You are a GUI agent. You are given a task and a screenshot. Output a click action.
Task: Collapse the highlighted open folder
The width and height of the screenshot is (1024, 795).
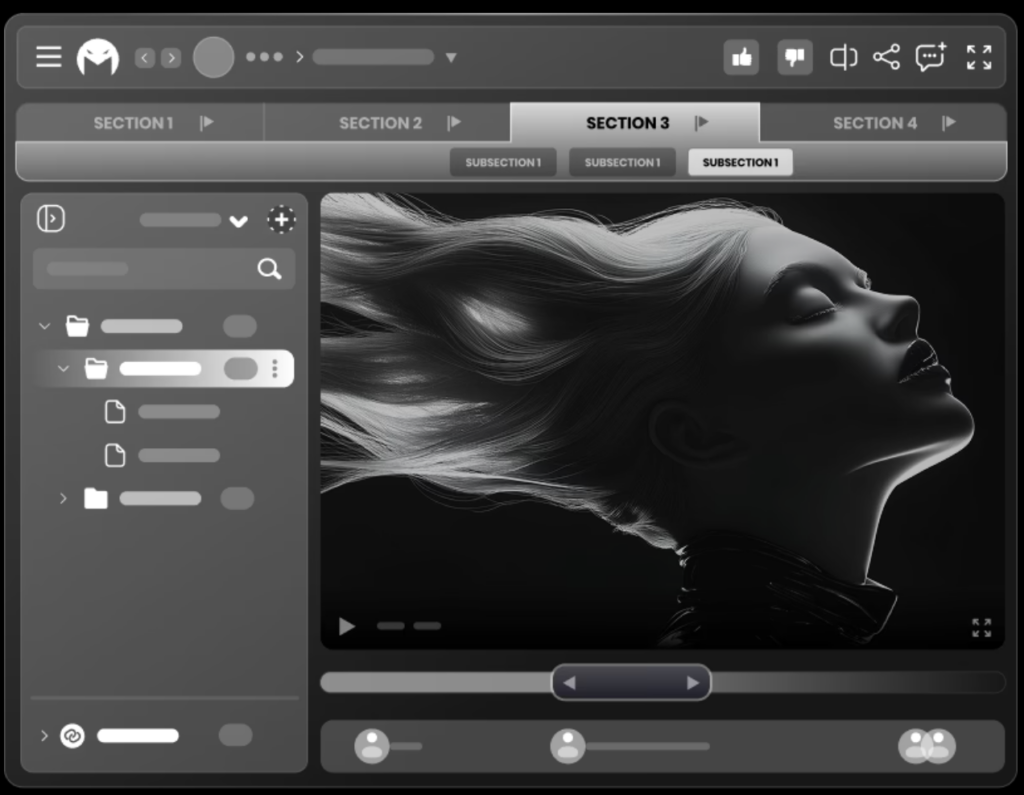tap(64, 369)
